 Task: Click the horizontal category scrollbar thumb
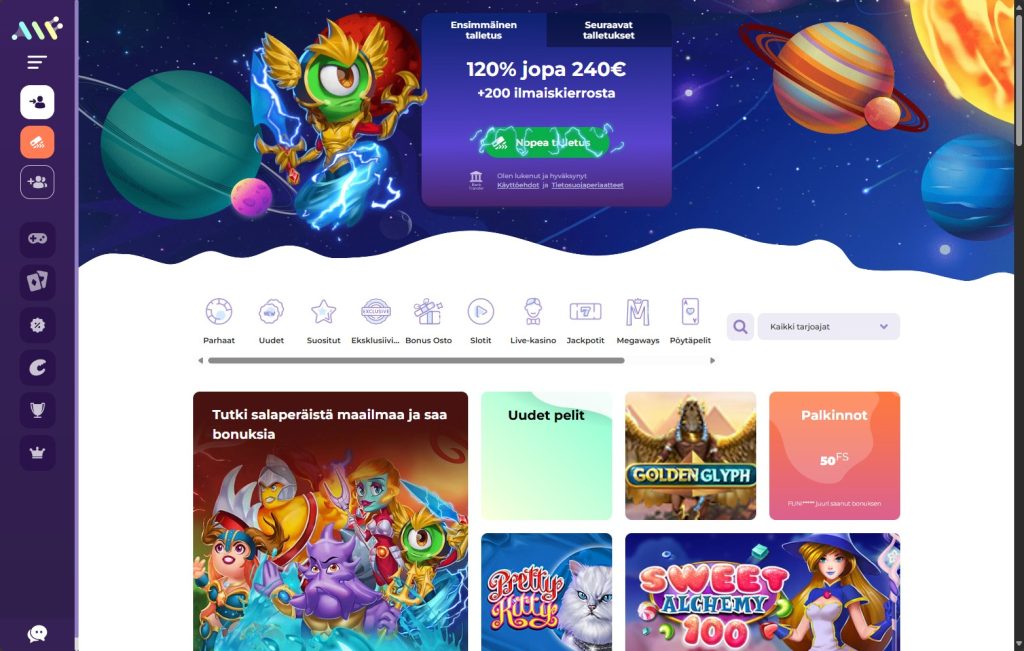coord(416,360)
